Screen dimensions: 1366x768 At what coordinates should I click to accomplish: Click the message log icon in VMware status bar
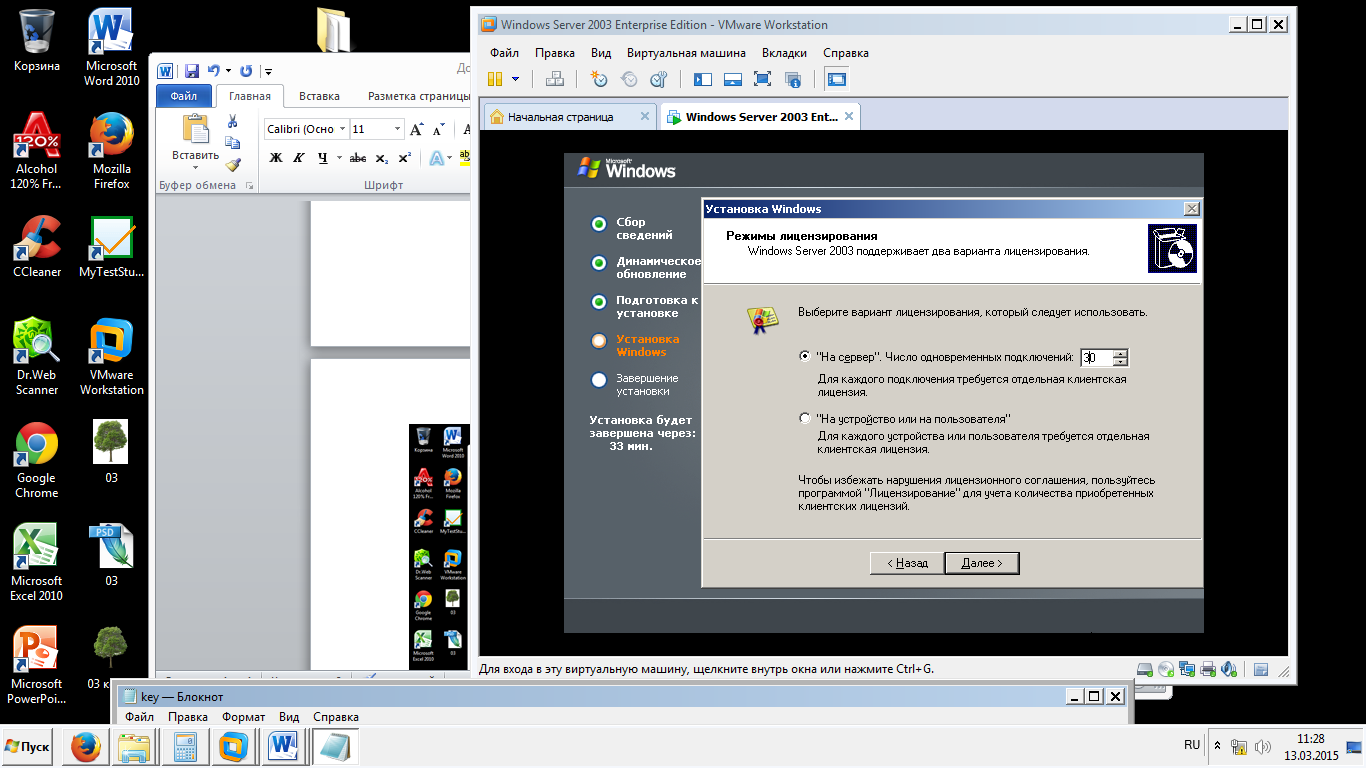click(1261, 669)
